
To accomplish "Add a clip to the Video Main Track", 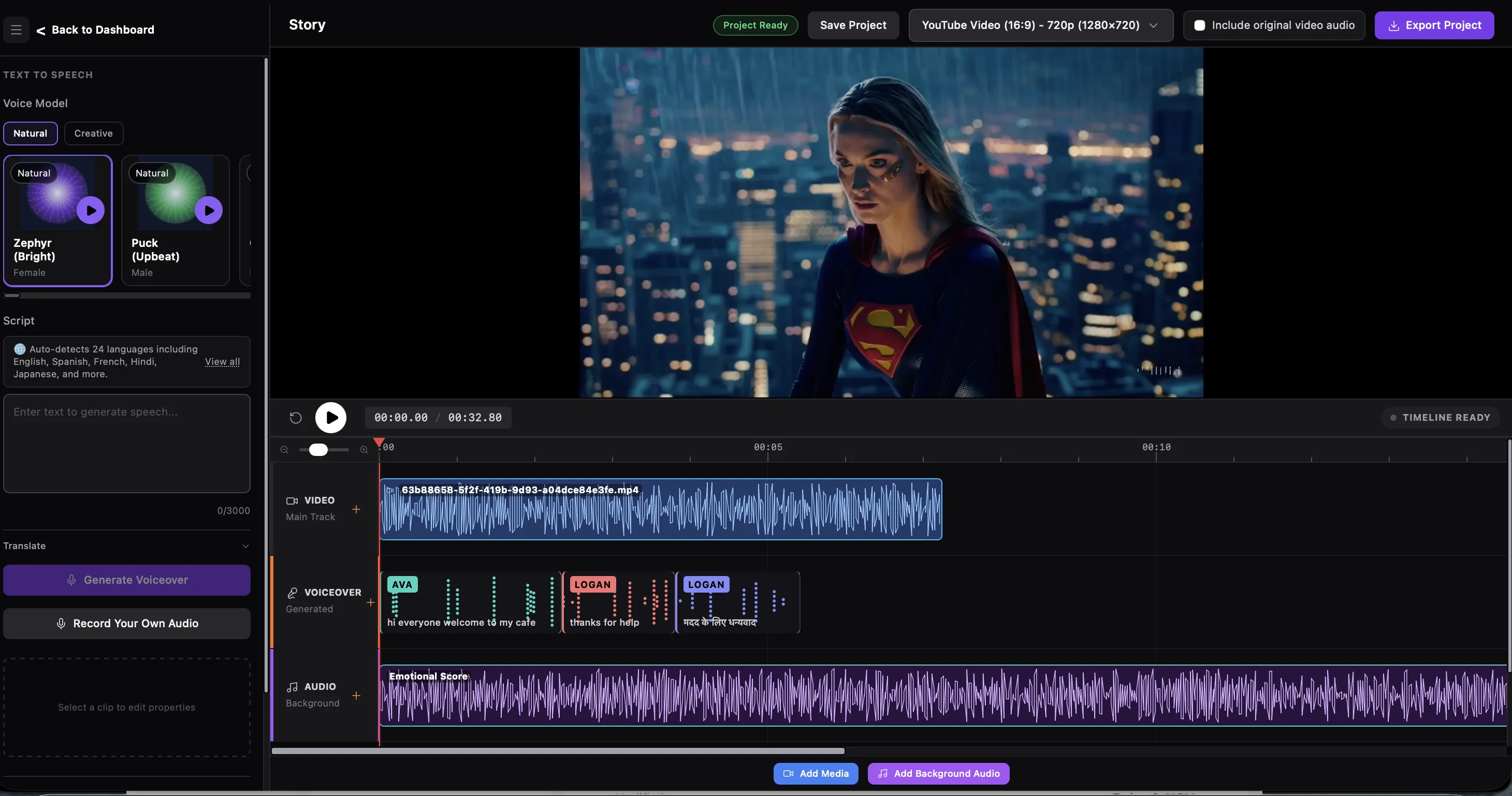I will pos(356,509).
